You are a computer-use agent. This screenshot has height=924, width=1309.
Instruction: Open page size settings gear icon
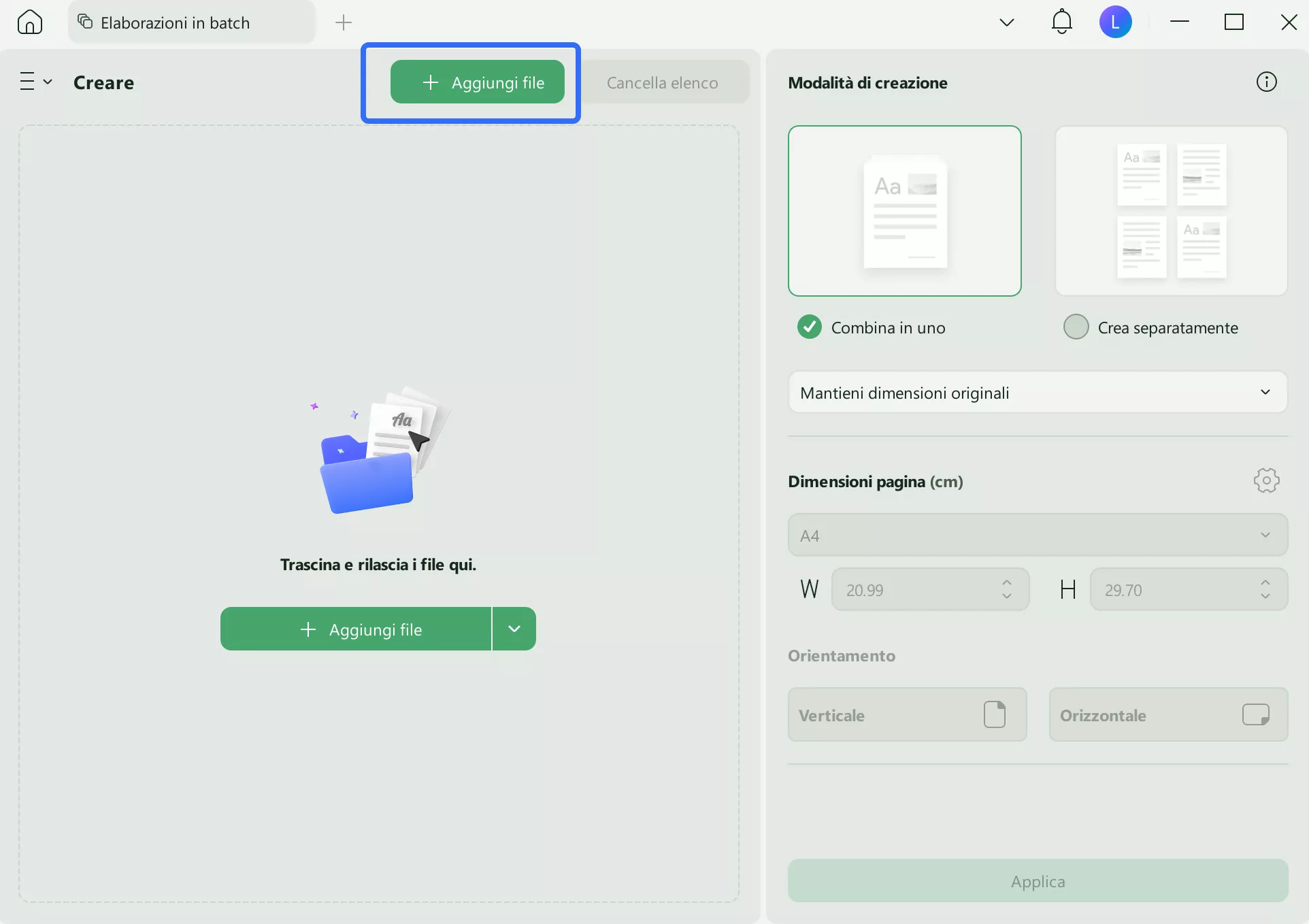1266,480
